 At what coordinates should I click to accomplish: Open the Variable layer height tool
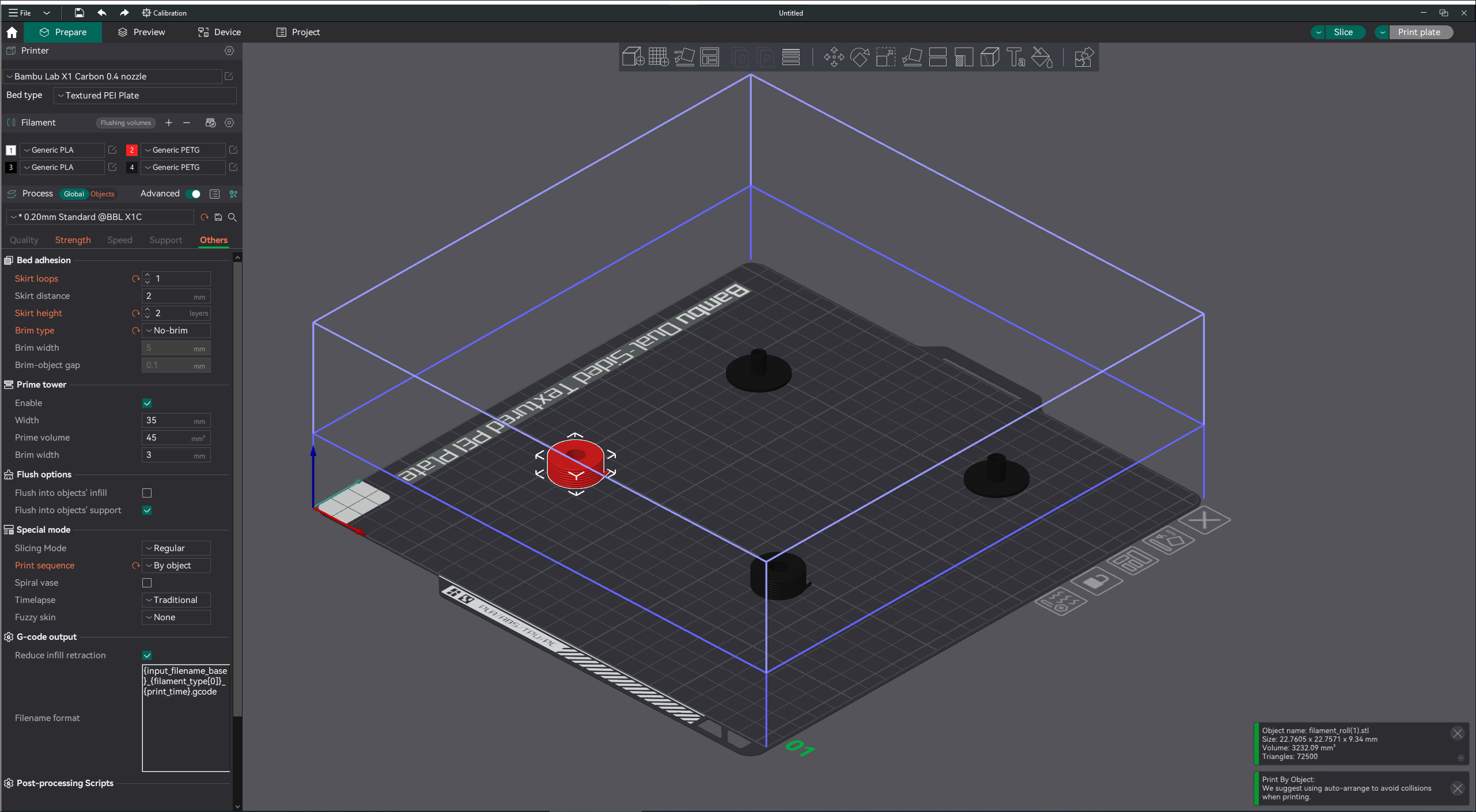click(790, 57)
